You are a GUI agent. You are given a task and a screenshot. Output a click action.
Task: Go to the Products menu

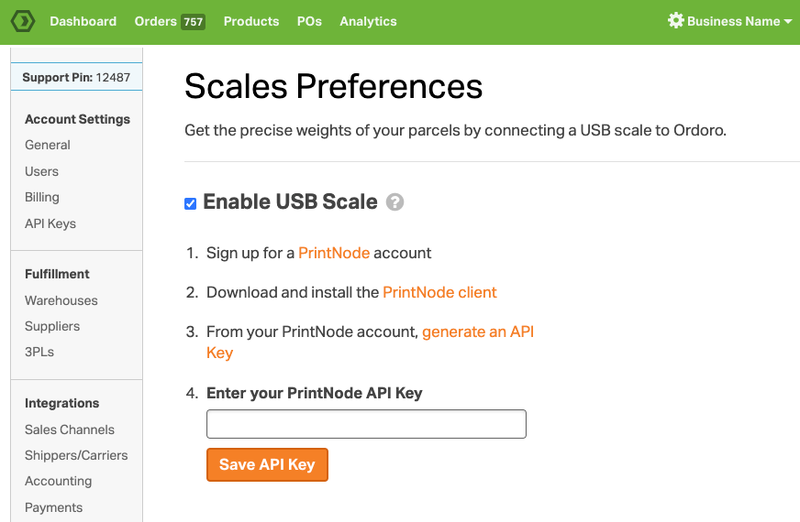tap(251, 21)
